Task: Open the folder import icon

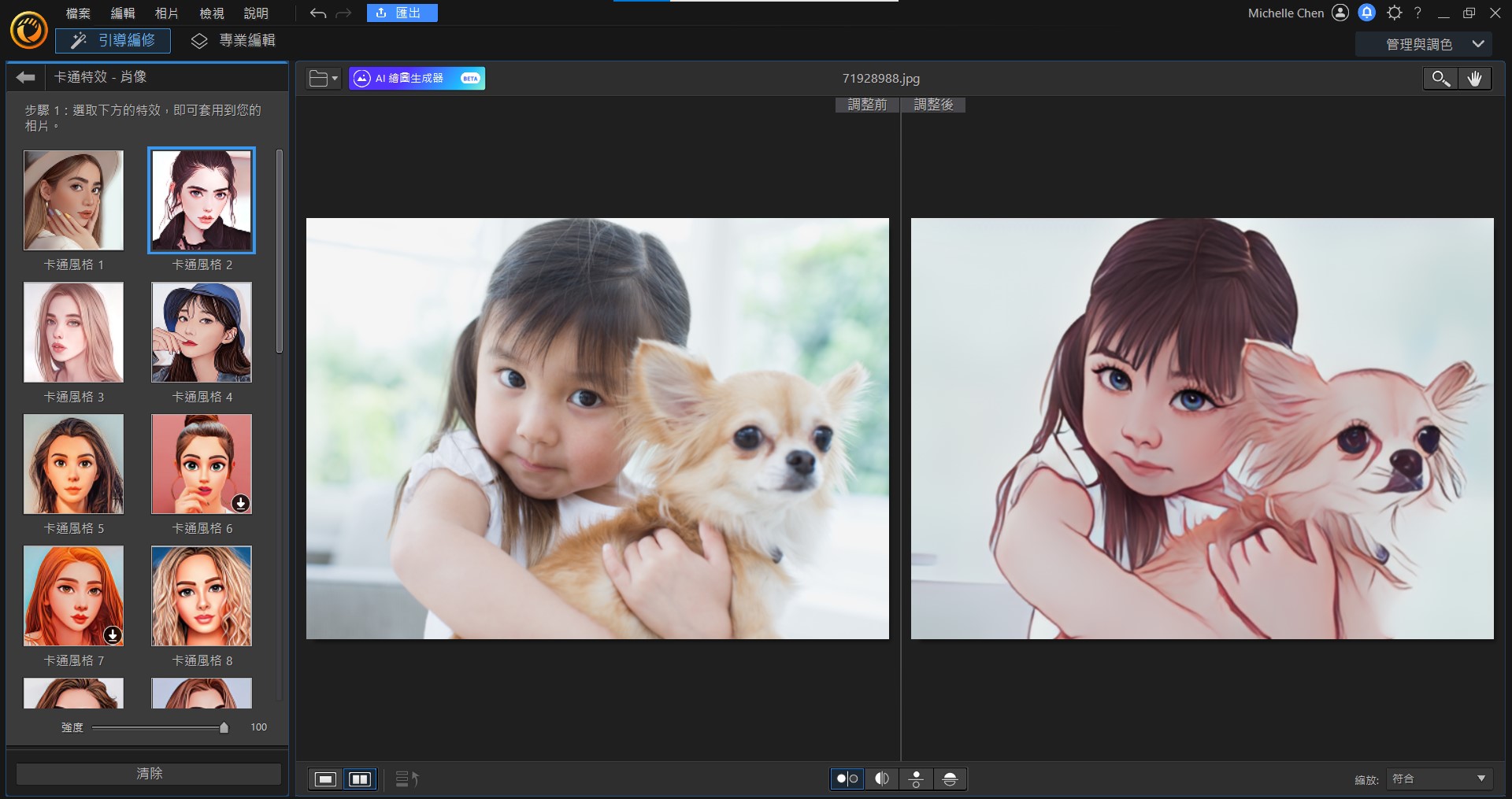Action: pos(324,78)
